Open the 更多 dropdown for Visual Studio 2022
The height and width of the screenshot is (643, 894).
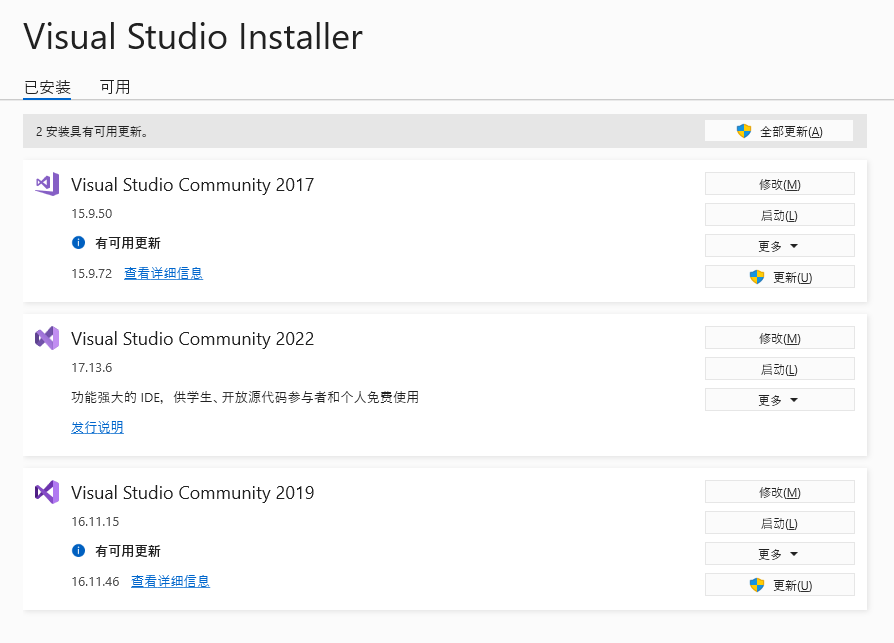pos(779,400)
